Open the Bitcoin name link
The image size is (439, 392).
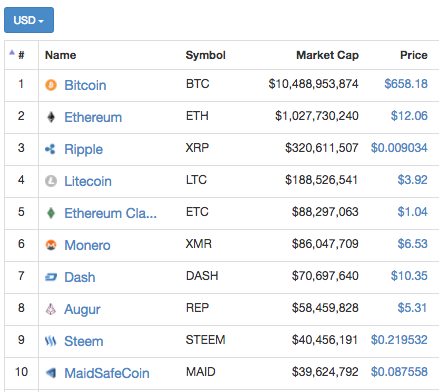85,85
